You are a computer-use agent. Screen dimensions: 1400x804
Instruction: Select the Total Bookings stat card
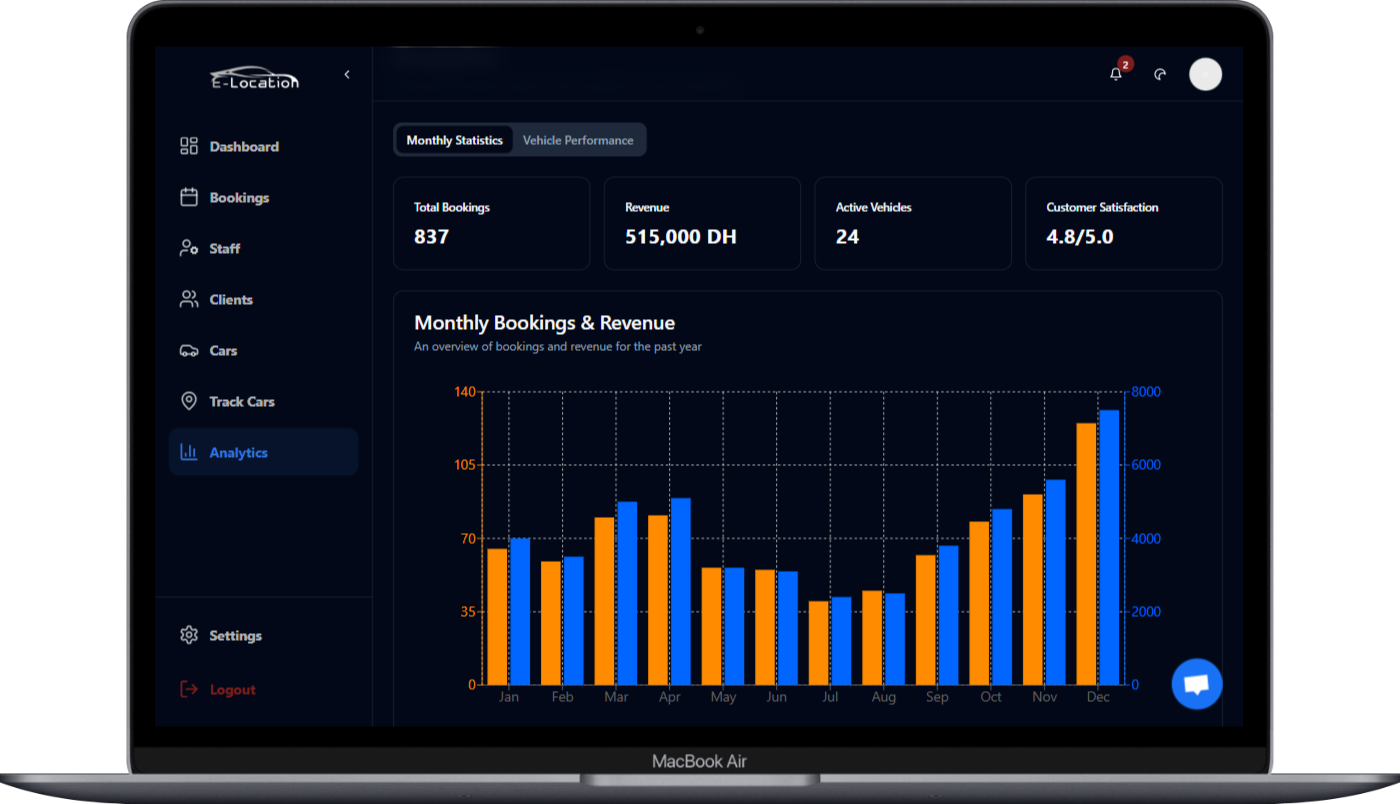[x=491, y=223]
